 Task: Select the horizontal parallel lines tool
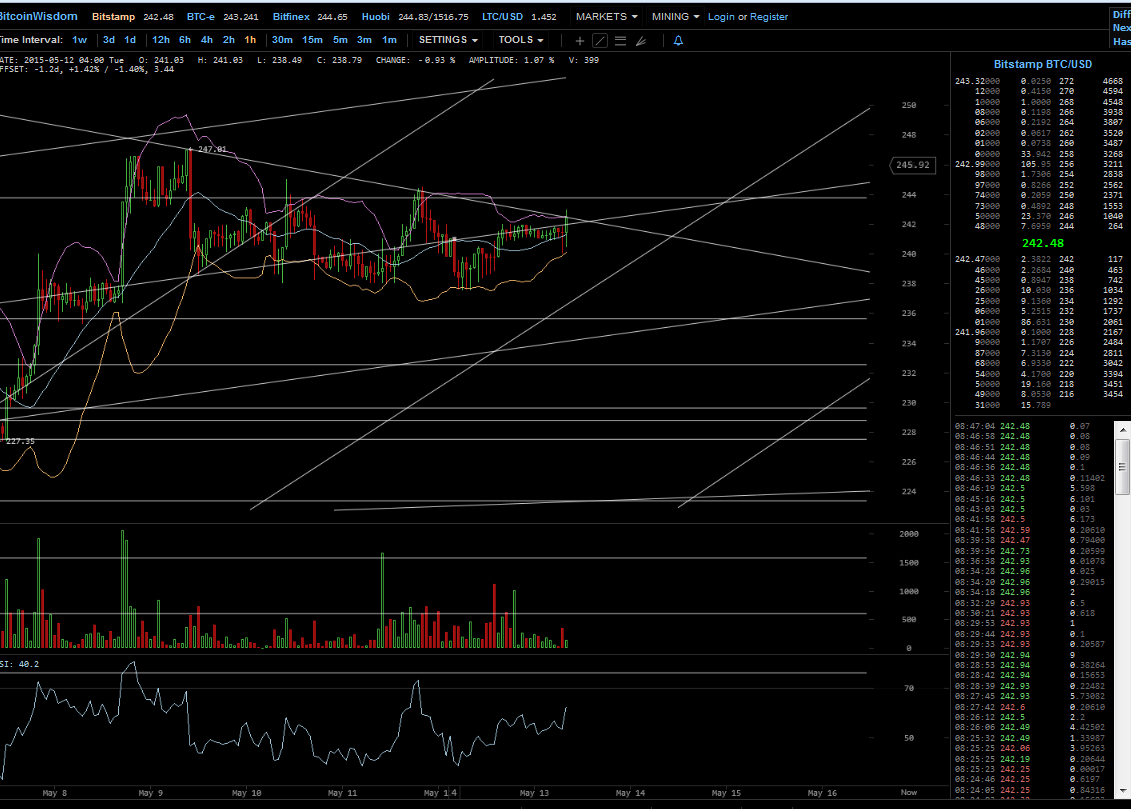tap(620, 41)
